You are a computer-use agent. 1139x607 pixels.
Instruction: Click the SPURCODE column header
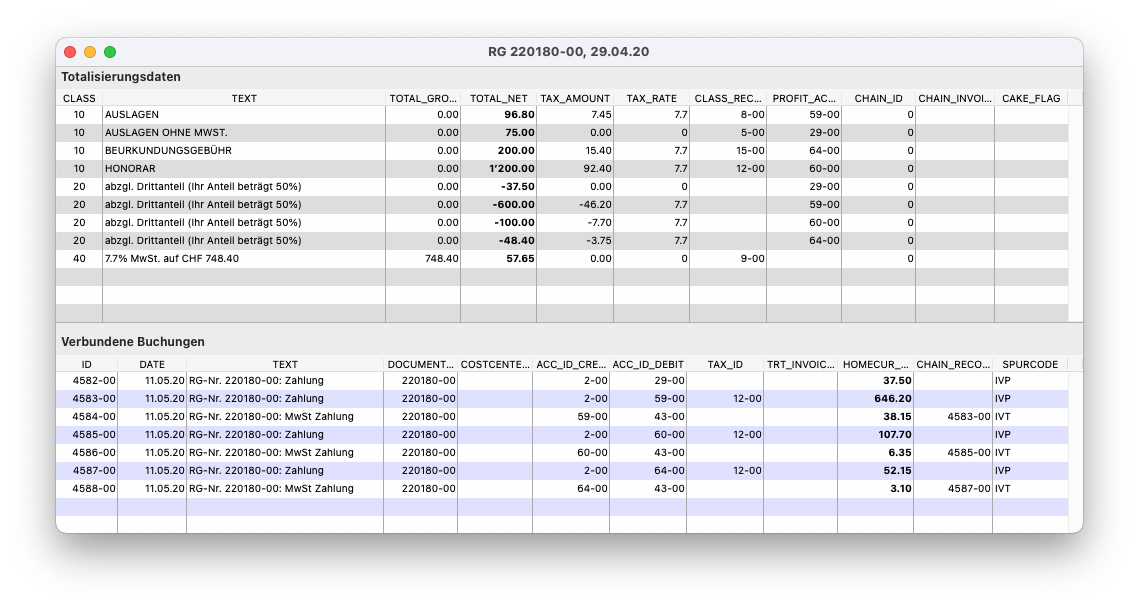click(1030, 364)
